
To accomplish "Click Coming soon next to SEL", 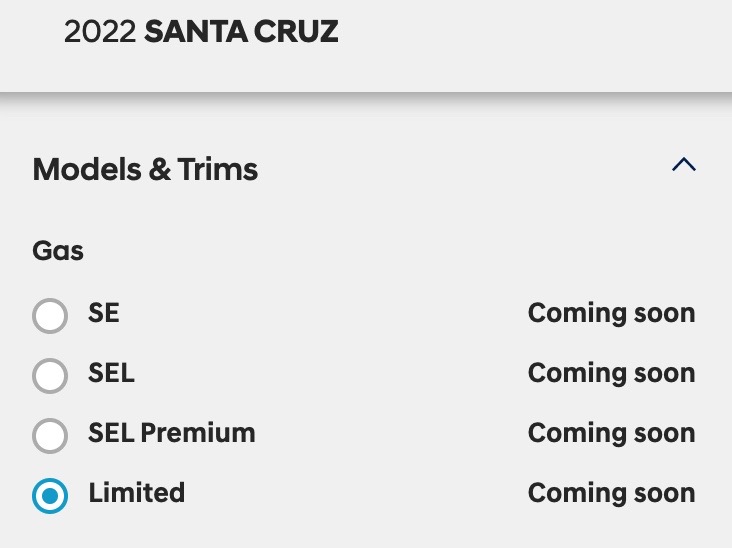I will coord(611,374).
